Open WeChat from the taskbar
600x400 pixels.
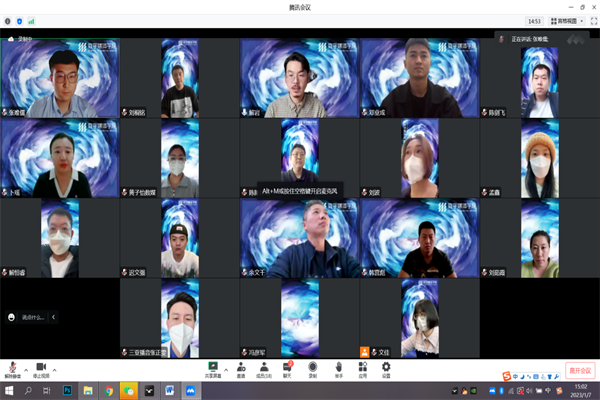[x=129, y=391]
